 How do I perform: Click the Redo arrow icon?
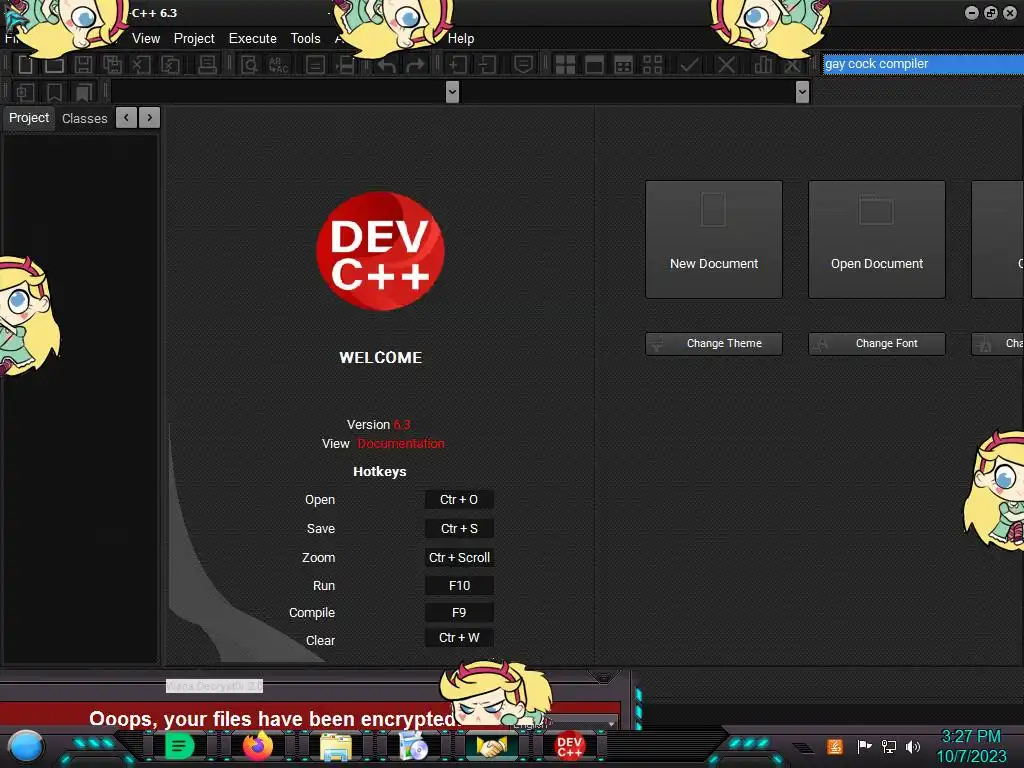pyautogui.click(x=415, y=65)
